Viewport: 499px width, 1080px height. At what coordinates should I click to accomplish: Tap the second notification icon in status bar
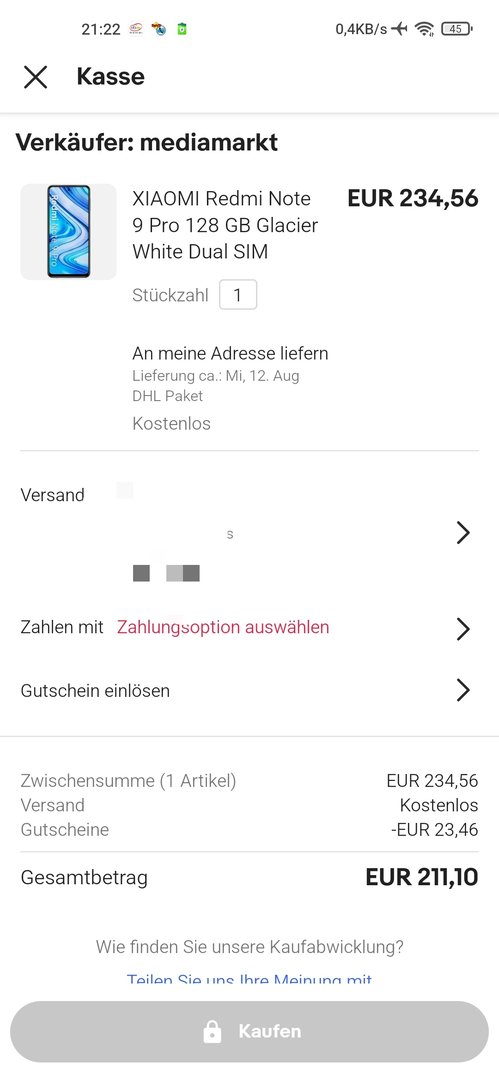pyautogui.click(x=159, y=29)
